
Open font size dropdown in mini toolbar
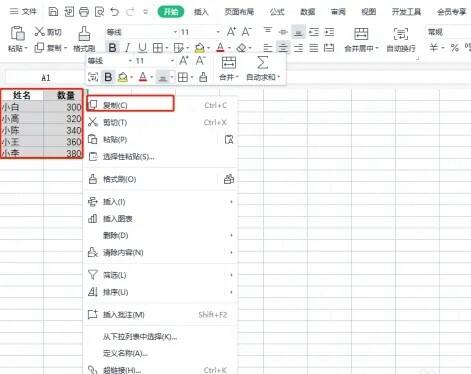point(172,61)
